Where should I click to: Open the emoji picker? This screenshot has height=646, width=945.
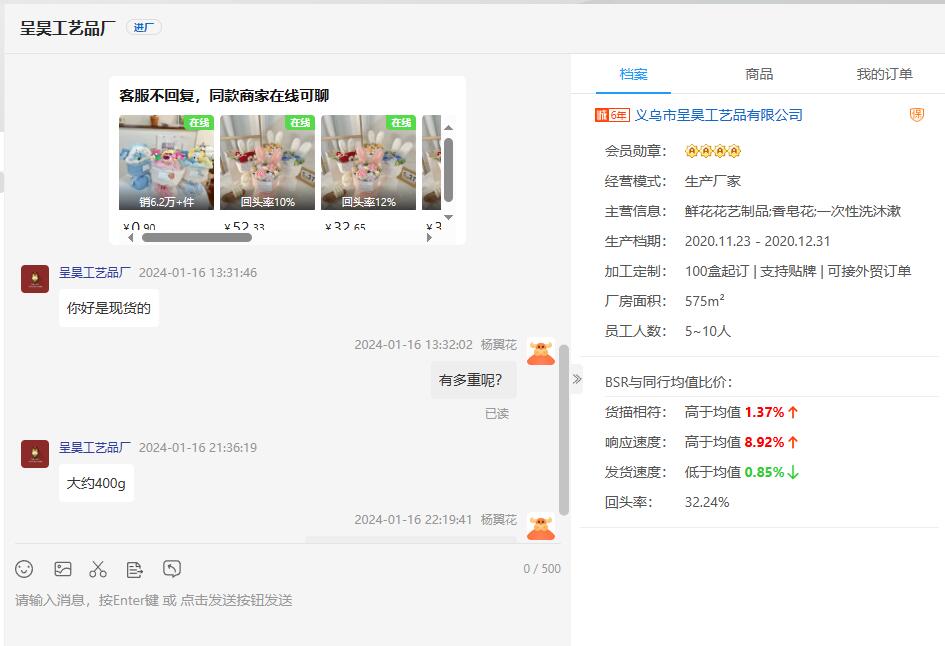(24, 569)
